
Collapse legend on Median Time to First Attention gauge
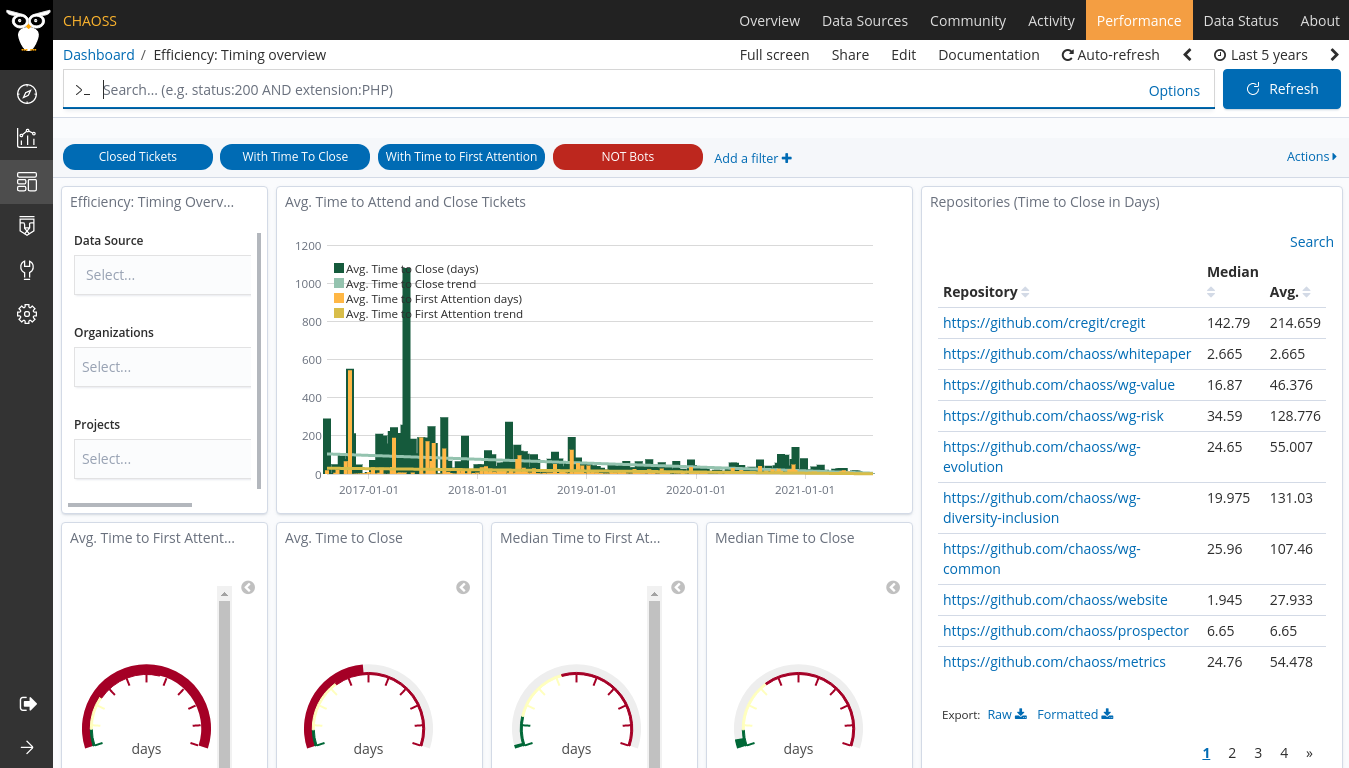click(x=678, y=587)
